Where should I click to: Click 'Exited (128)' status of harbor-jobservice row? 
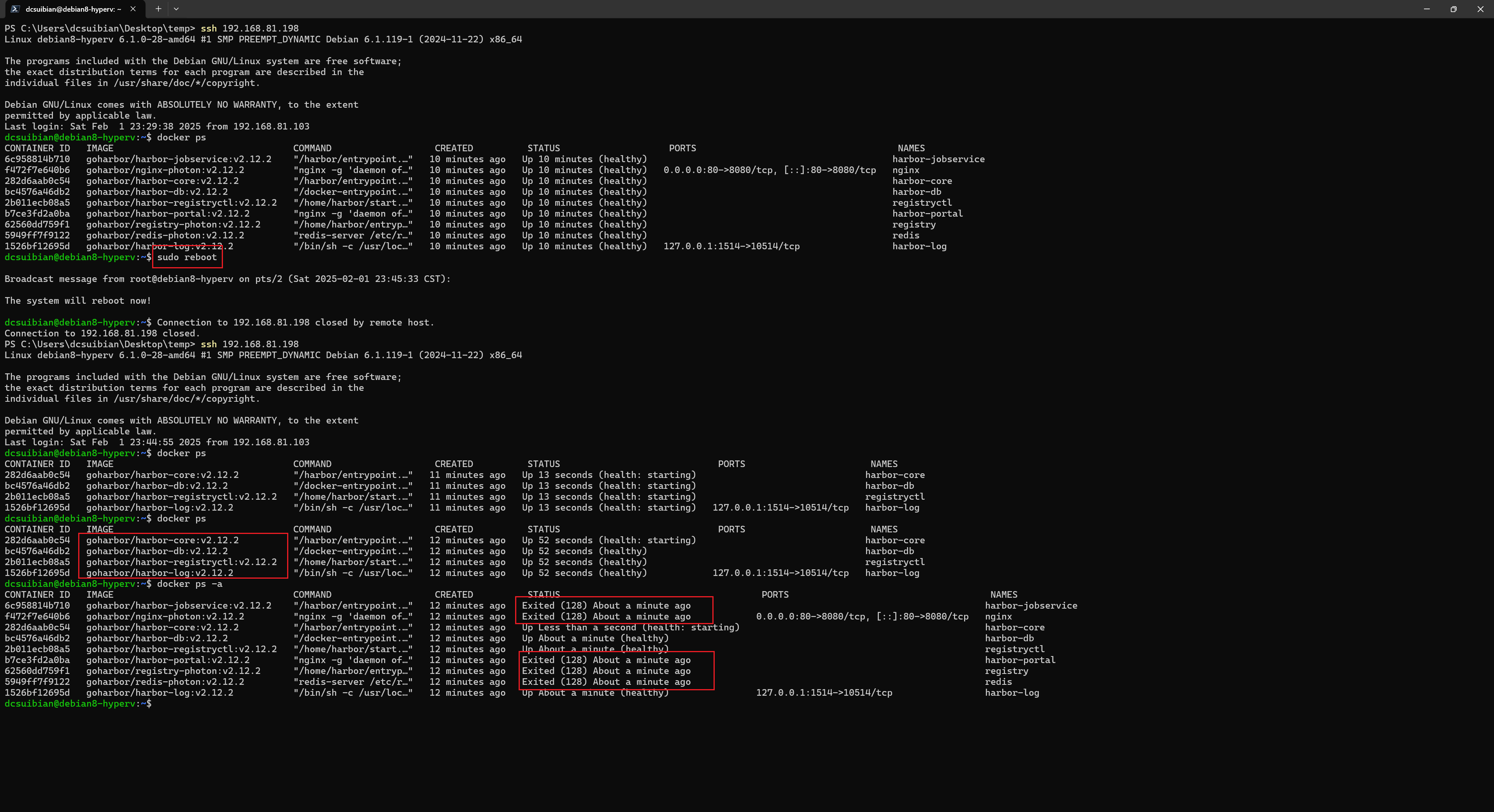pos(606,605)
